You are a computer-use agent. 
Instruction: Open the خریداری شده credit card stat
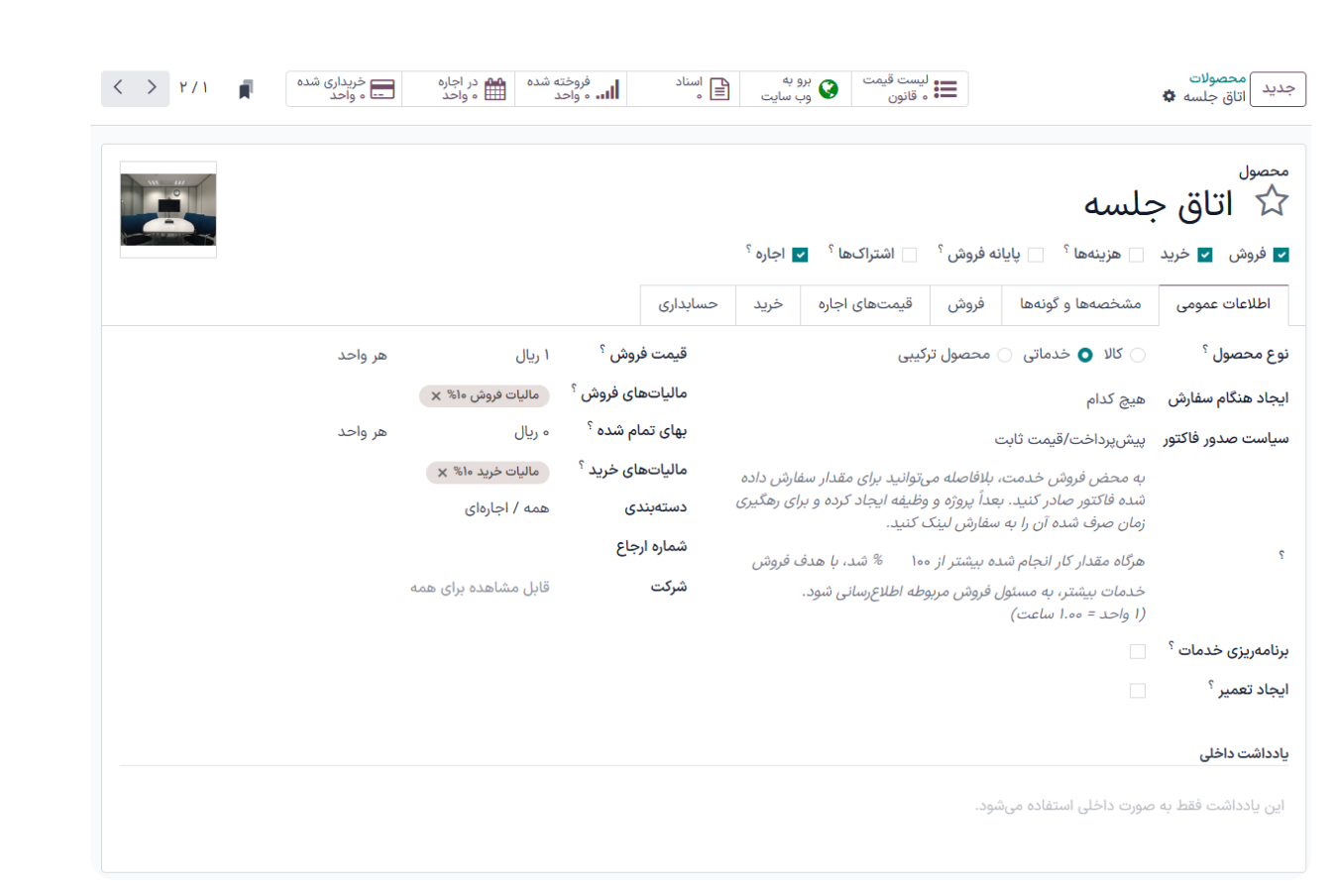click(382, 89)
